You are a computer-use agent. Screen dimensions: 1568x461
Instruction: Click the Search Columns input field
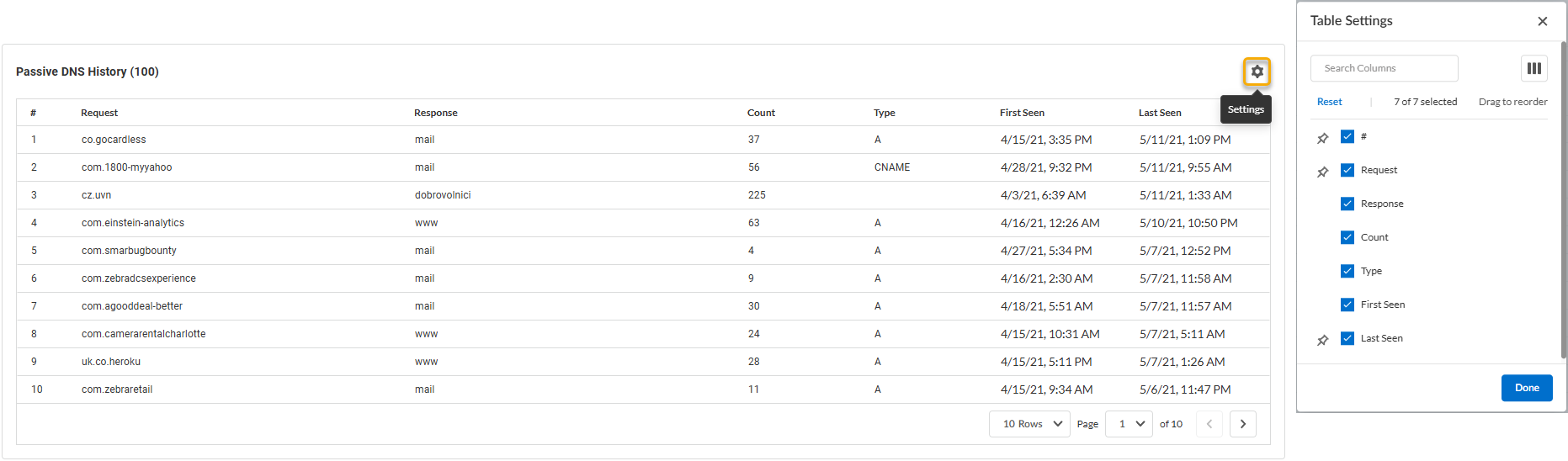pos(1384,68)
